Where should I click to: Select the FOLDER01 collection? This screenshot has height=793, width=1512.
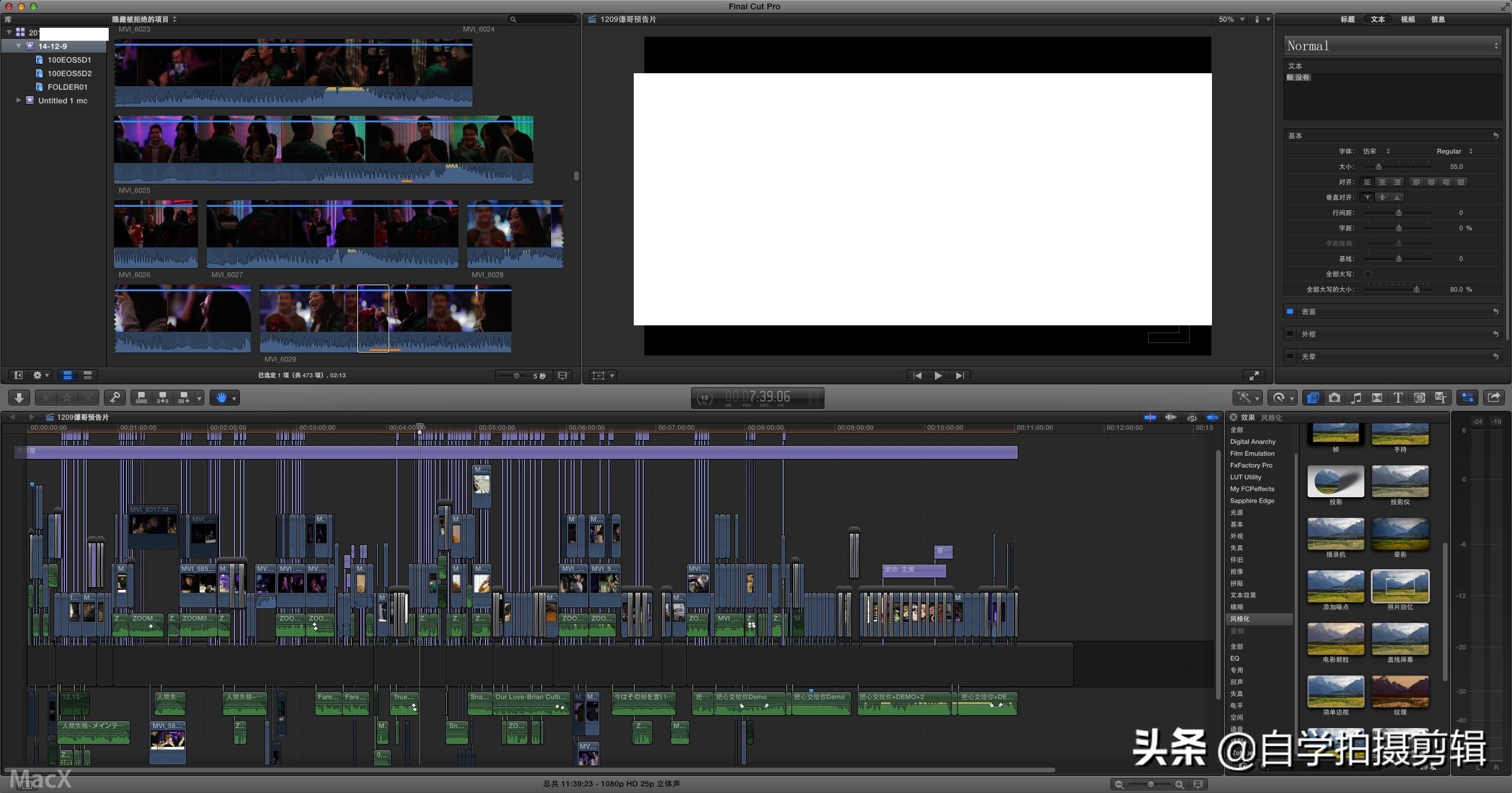pyautogui.click(x=67, y=87)
